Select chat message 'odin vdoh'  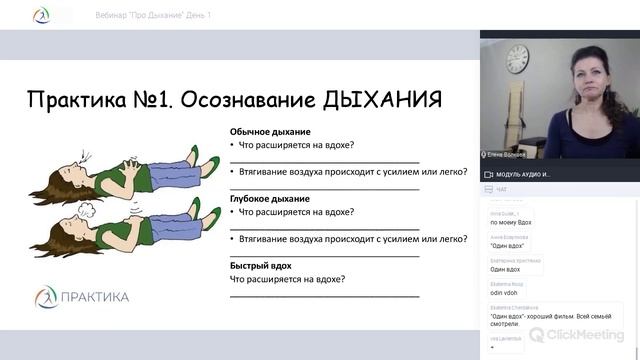[504, 293]
